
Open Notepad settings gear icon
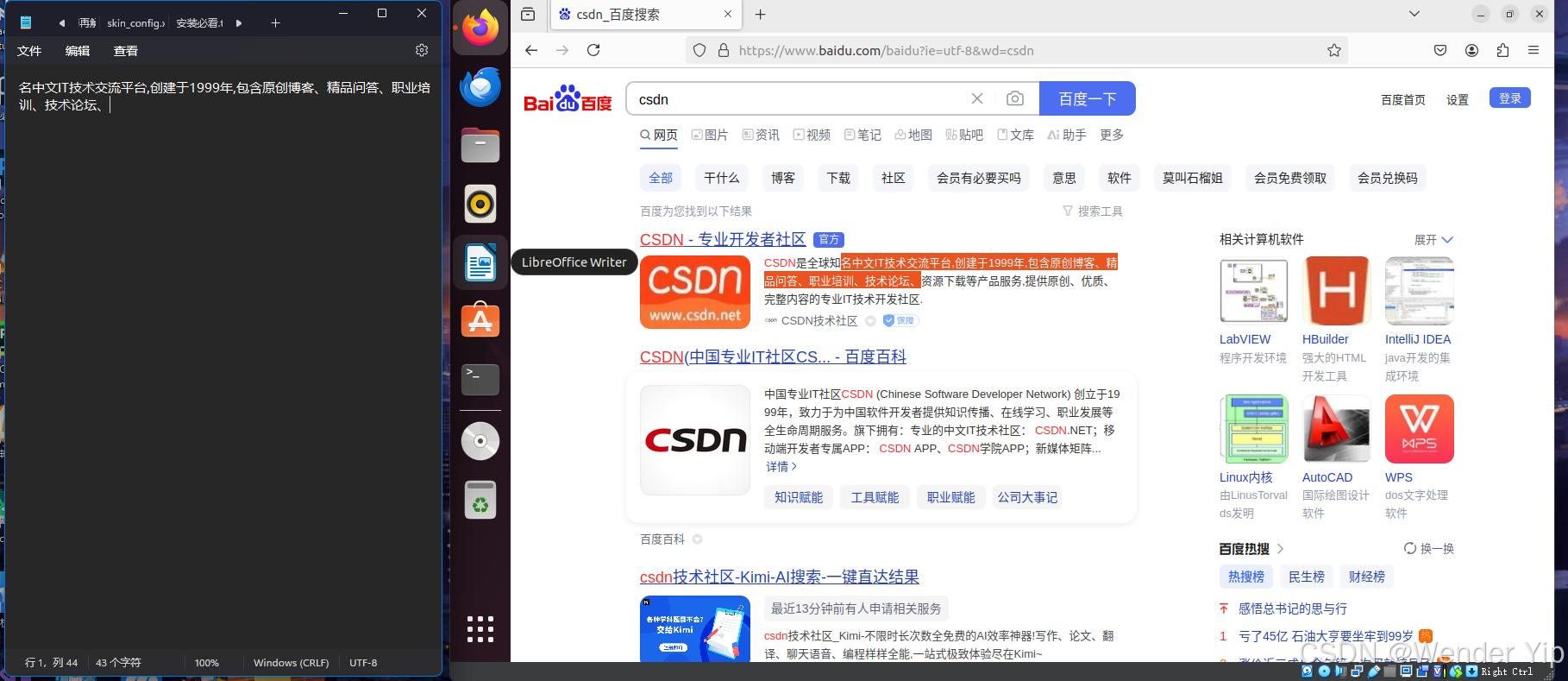pyautogui.click(x=422, y=50)
